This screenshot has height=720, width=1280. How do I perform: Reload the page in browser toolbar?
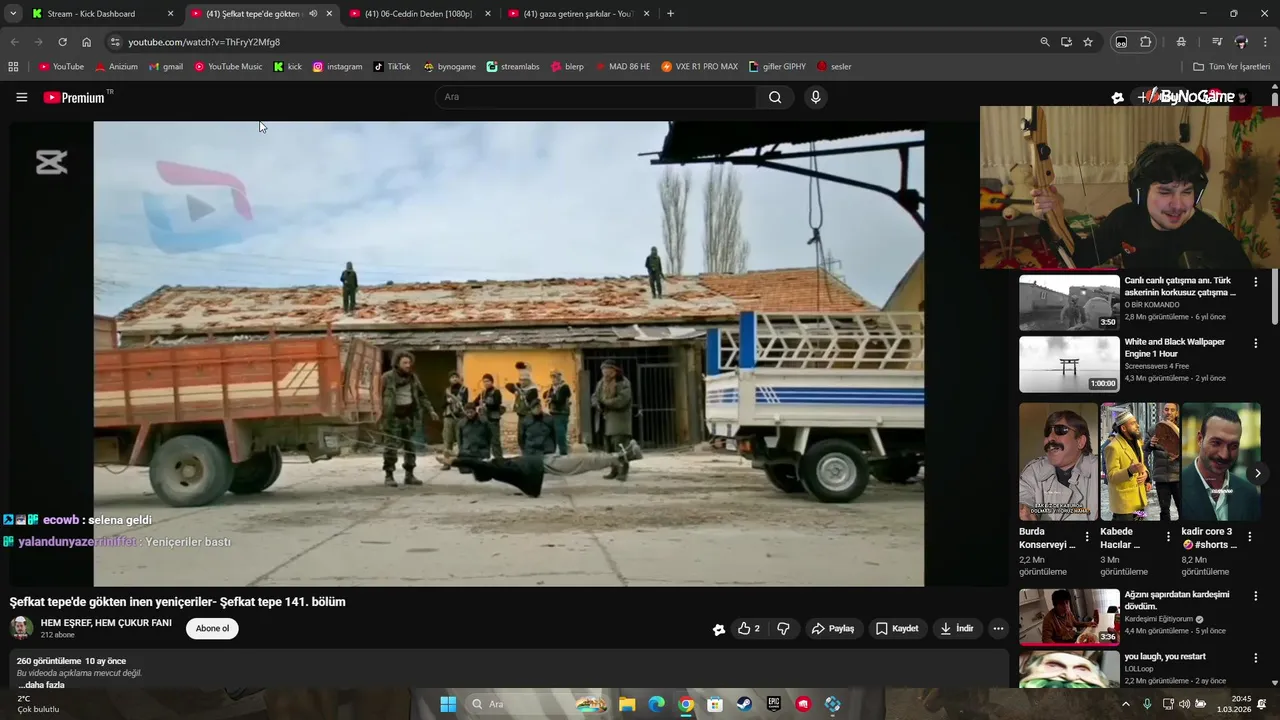pyautogui.click(x=62, y=42)
